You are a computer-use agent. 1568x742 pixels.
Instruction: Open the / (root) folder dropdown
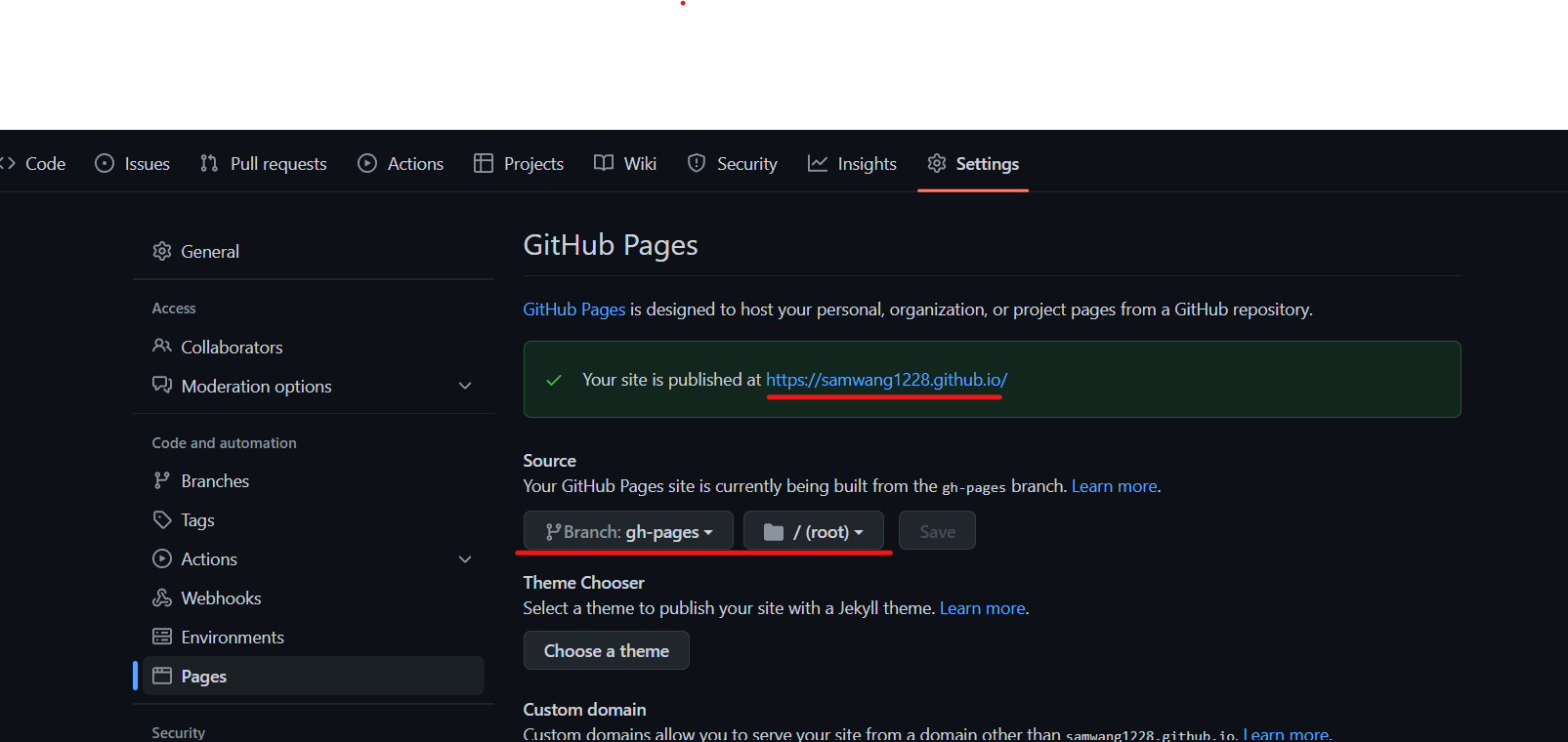[814, 531]
